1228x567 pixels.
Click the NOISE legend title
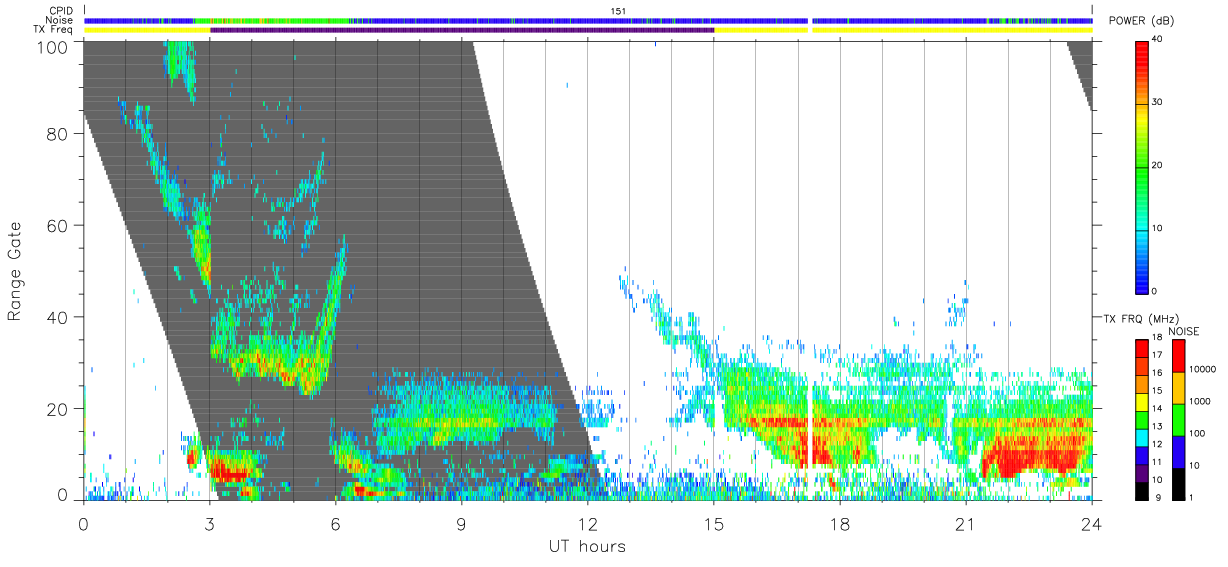[x=1182, y=331]
